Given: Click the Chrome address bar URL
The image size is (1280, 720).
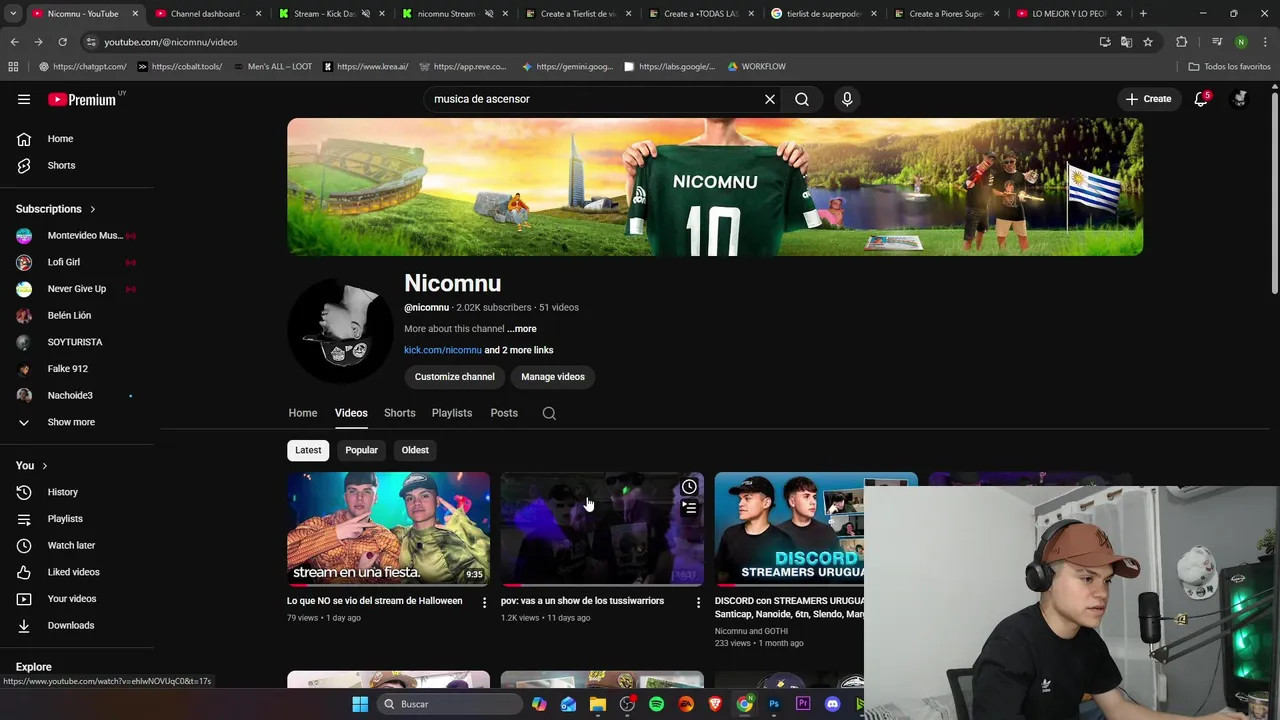Looking at the screenshot, I should click(171, 42).
